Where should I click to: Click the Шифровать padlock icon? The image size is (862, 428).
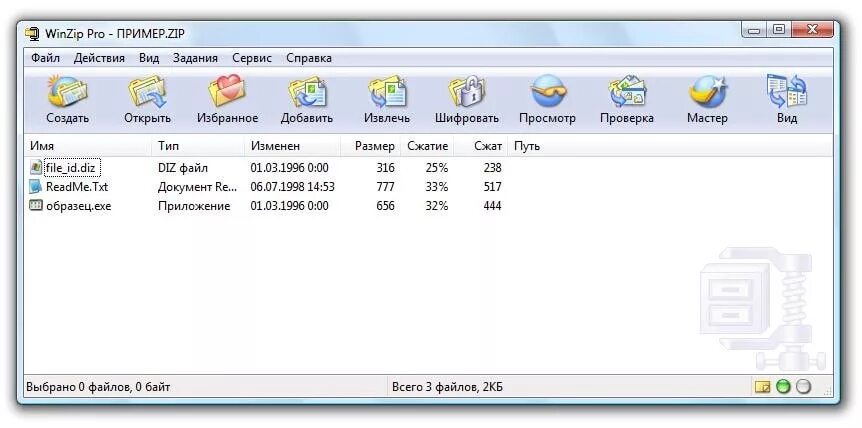click(x=467, y=91)
